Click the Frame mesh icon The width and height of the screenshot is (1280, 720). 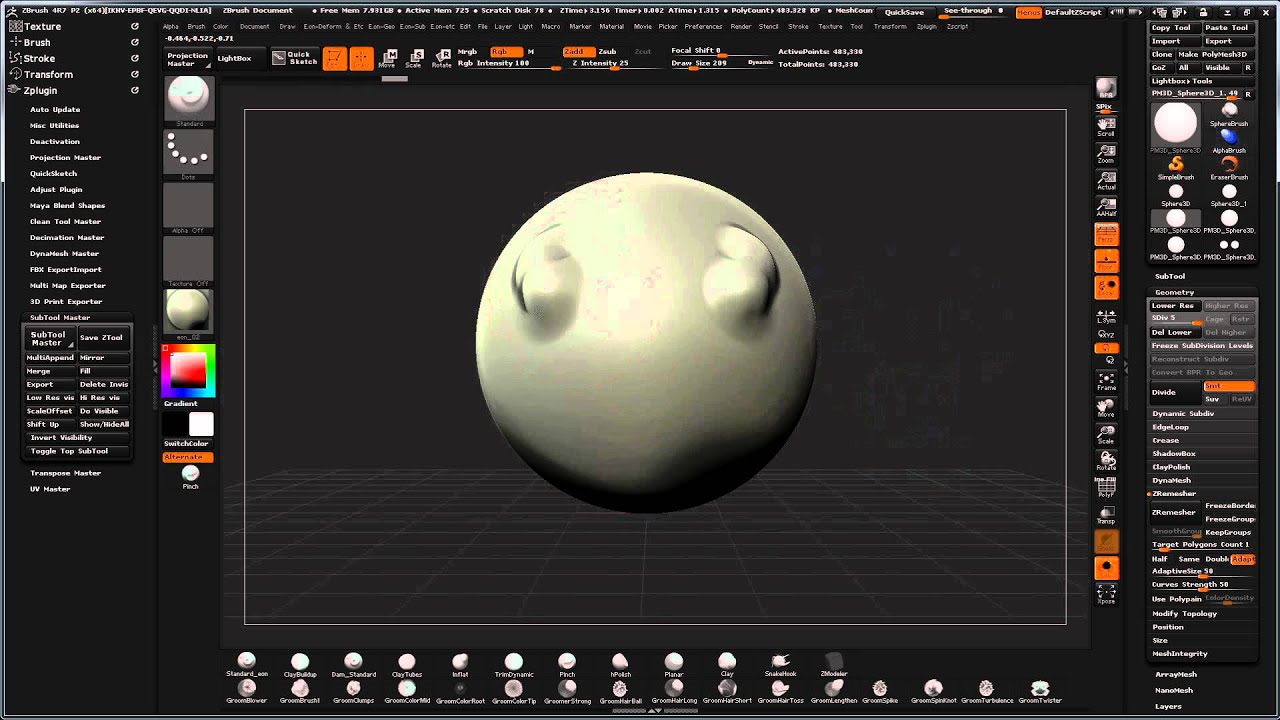pyautogui.click(x=1105, y=380)
